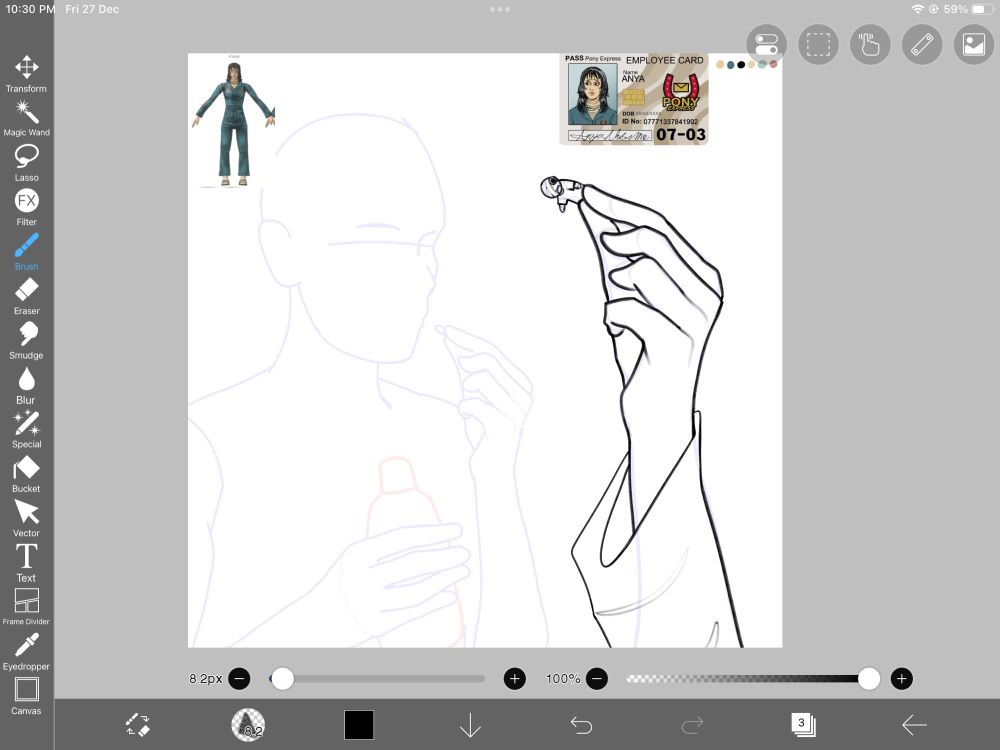The height and width of the screenshot is (750, 1000).
Task: Tap the full-body character reference image
Action: click(x=234, y=121)
